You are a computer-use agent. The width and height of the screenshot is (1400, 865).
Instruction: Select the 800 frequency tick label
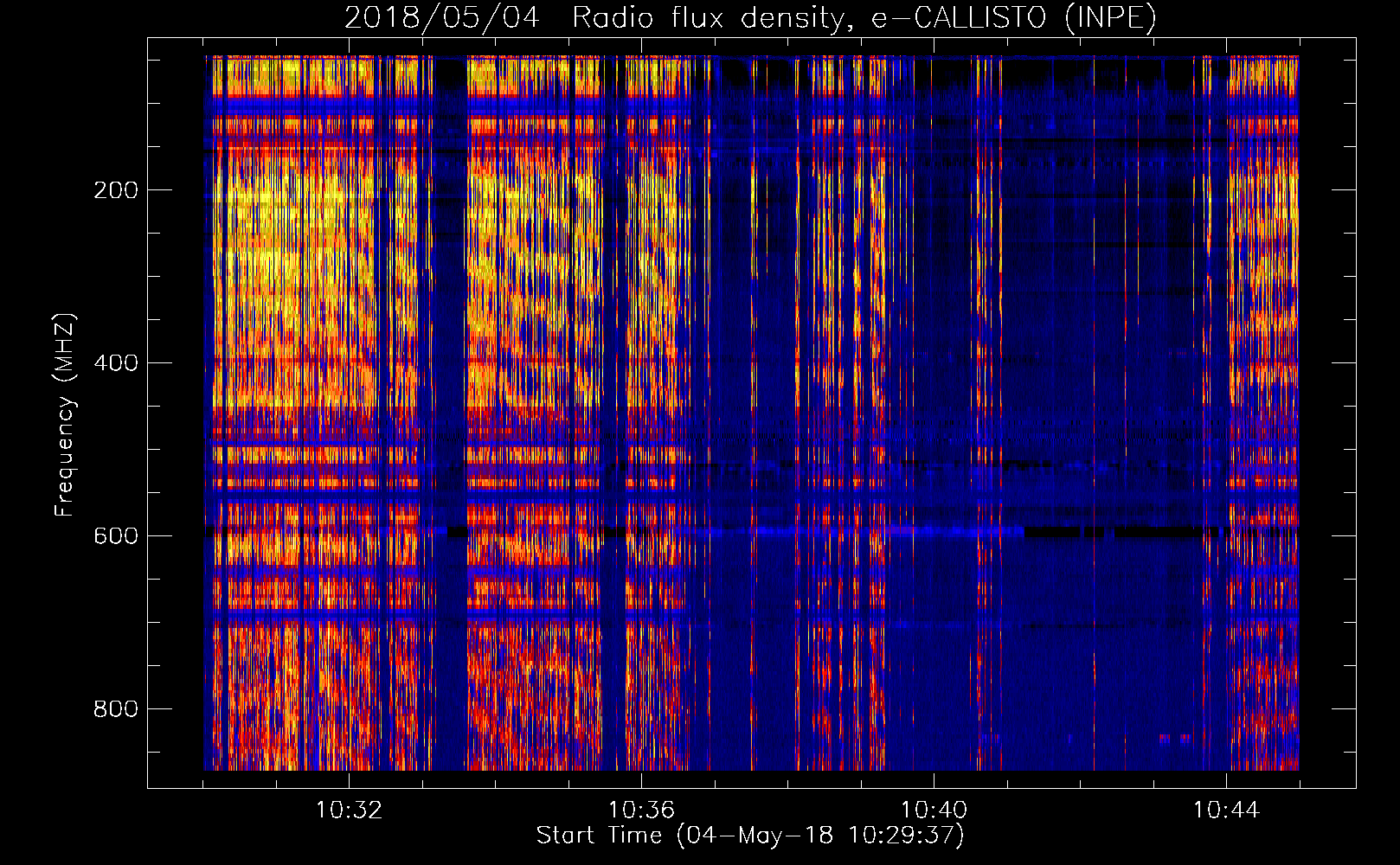[116, 709]
